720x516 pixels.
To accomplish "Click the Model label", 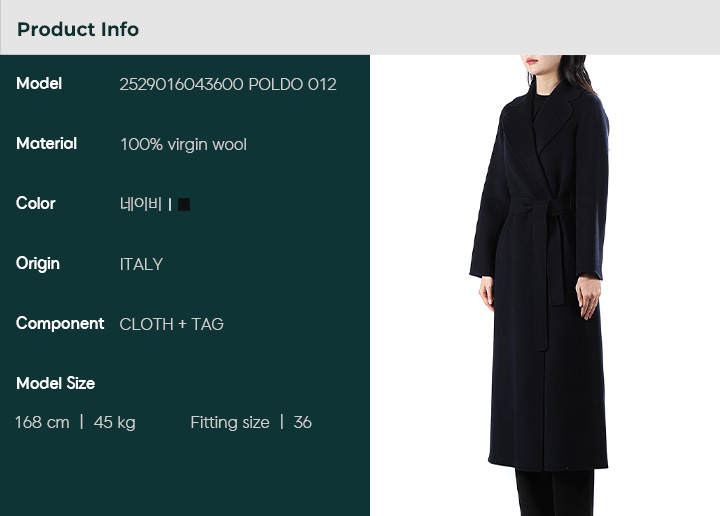I will tap(39, 84).
